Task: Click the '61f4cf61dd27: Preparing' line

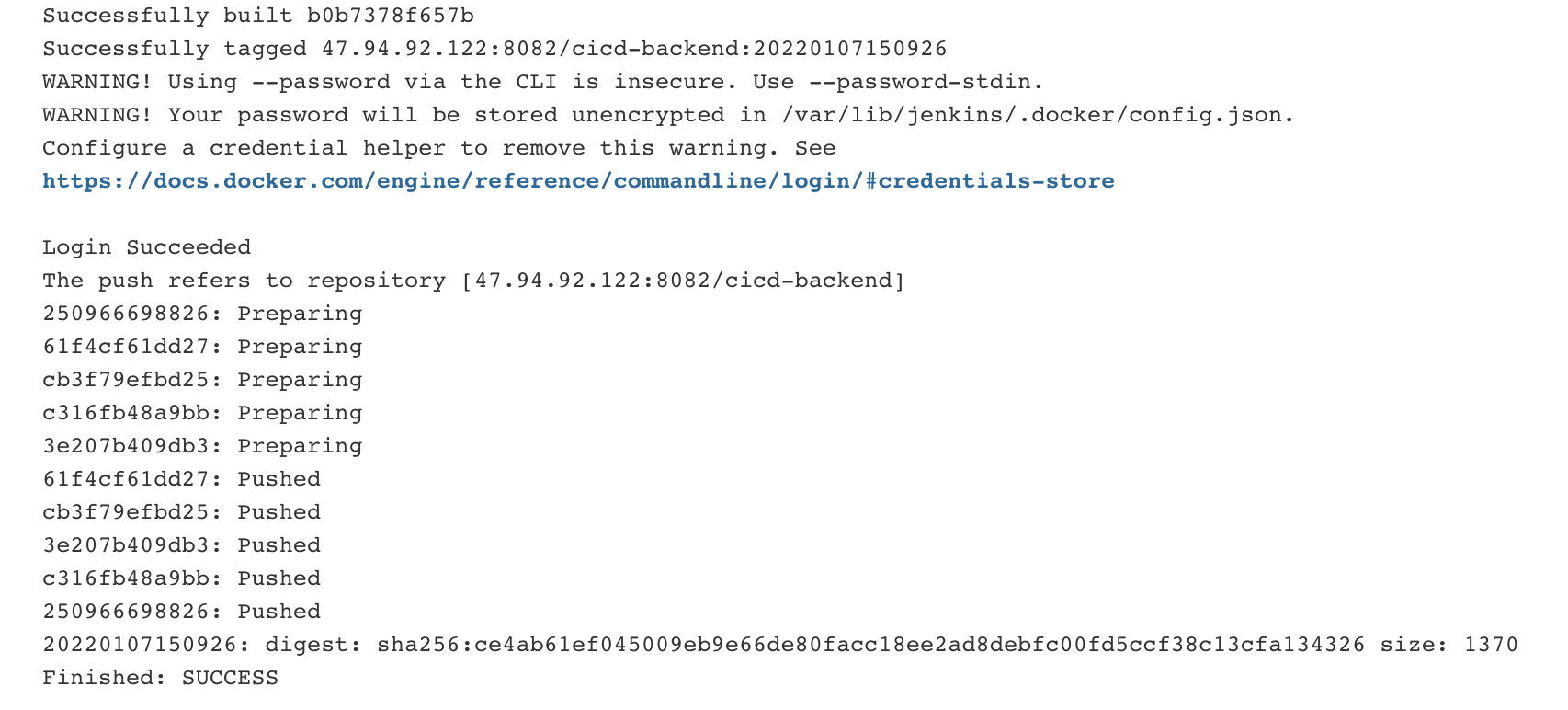Action: [x=202, y=347]
